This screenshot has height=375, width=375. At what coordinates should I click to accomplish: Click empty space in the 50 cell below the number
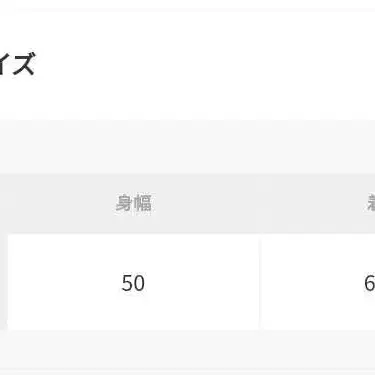pyautogui.click(x=133, y=312)
